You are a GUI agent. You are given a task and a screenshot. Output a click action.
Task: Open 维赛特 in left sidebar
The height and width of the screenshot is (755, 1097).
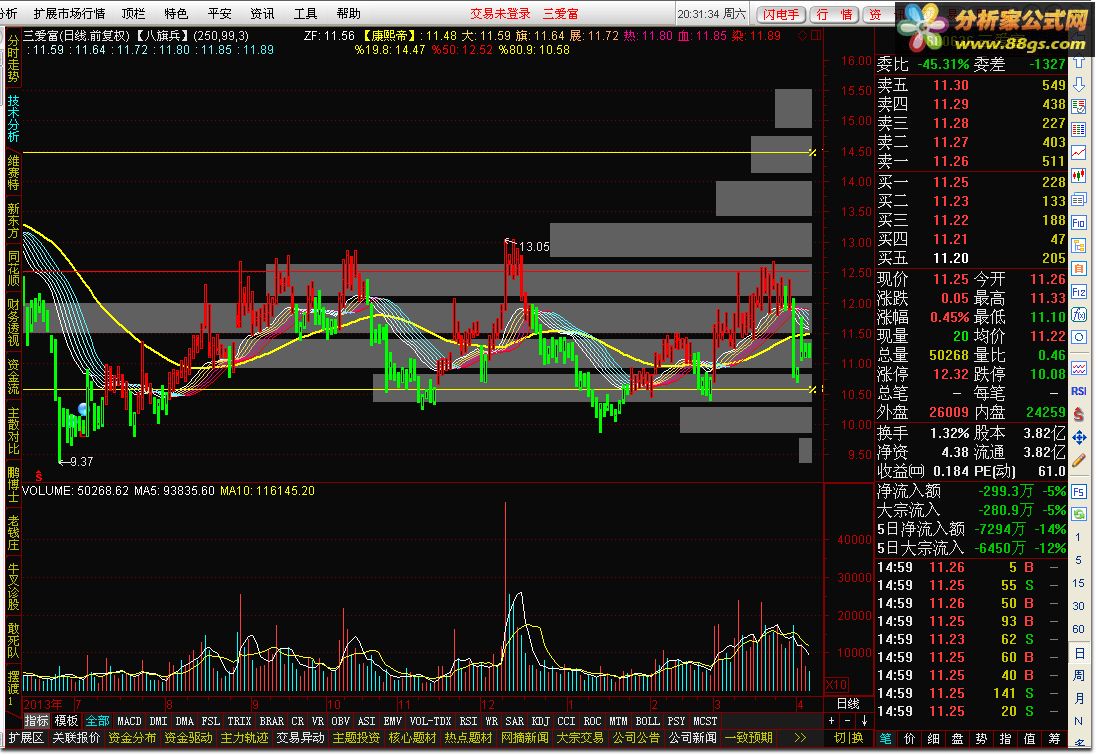[13, 173]
